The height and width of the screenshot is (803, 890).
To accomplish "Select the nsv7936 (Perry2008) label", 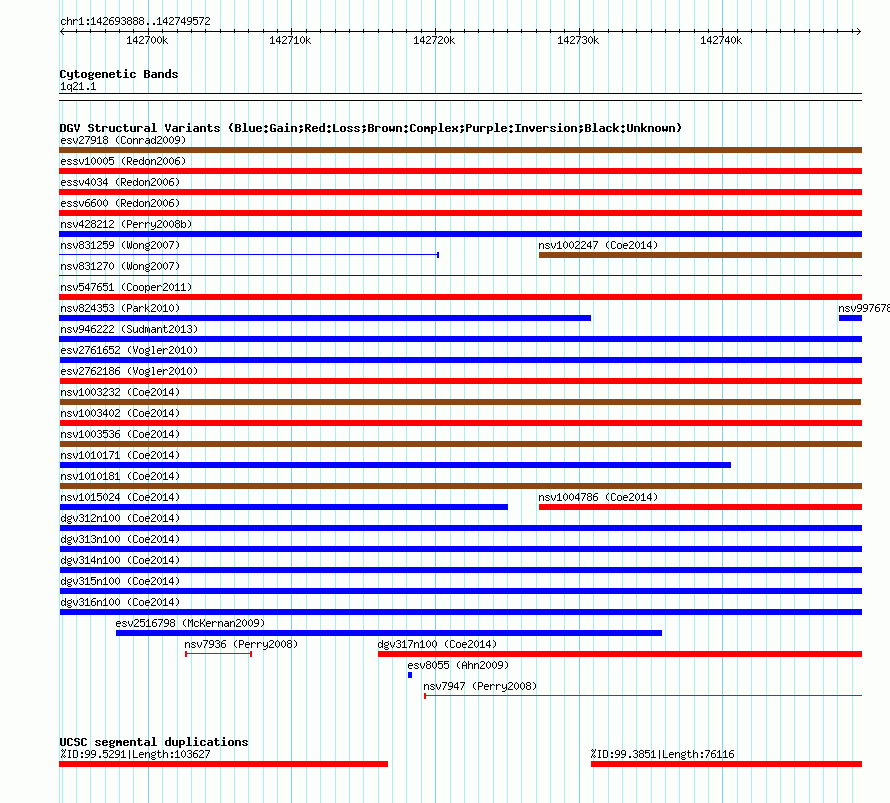I will 241,644.
